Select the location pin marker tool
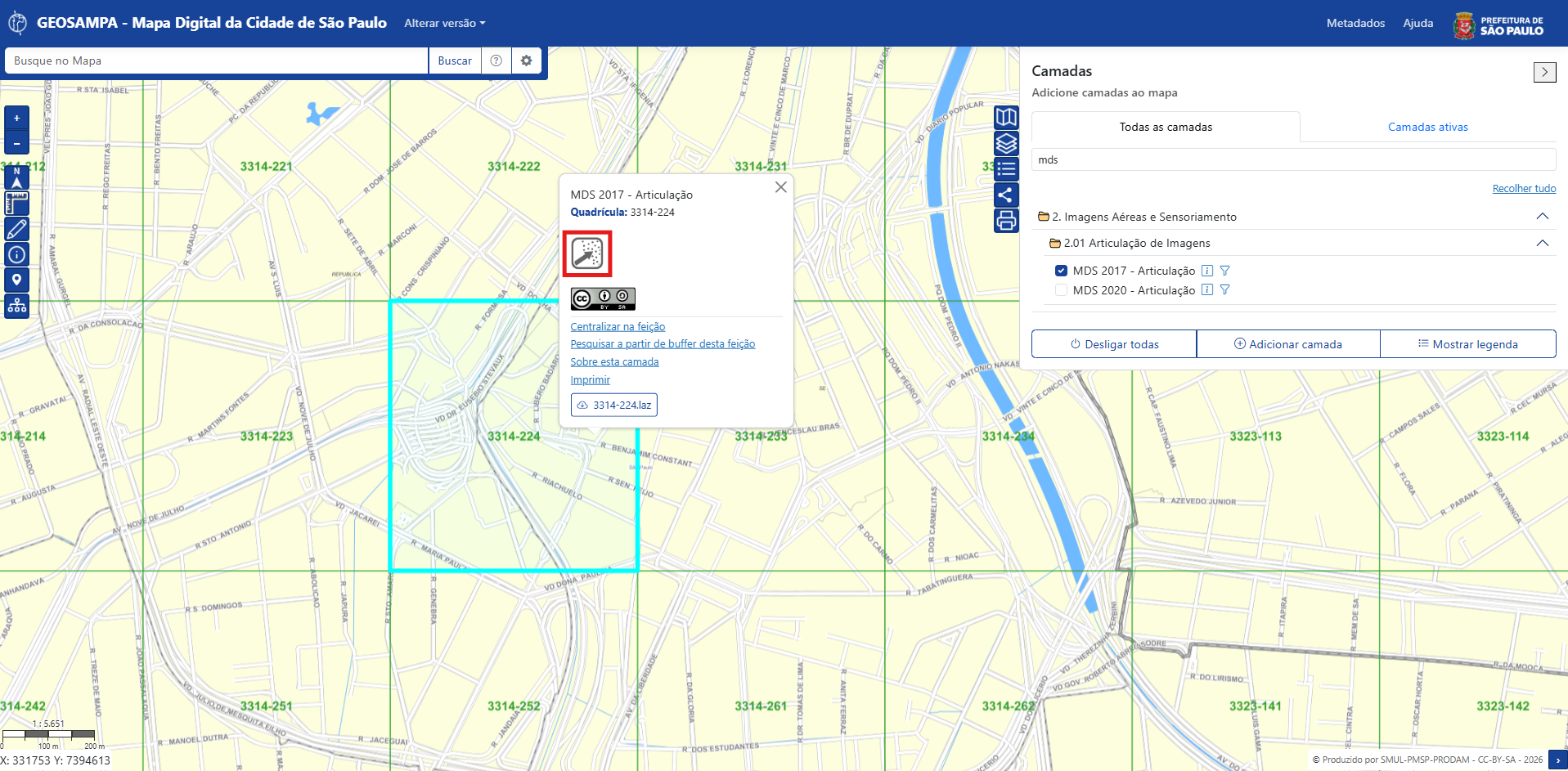 [16, 280]
